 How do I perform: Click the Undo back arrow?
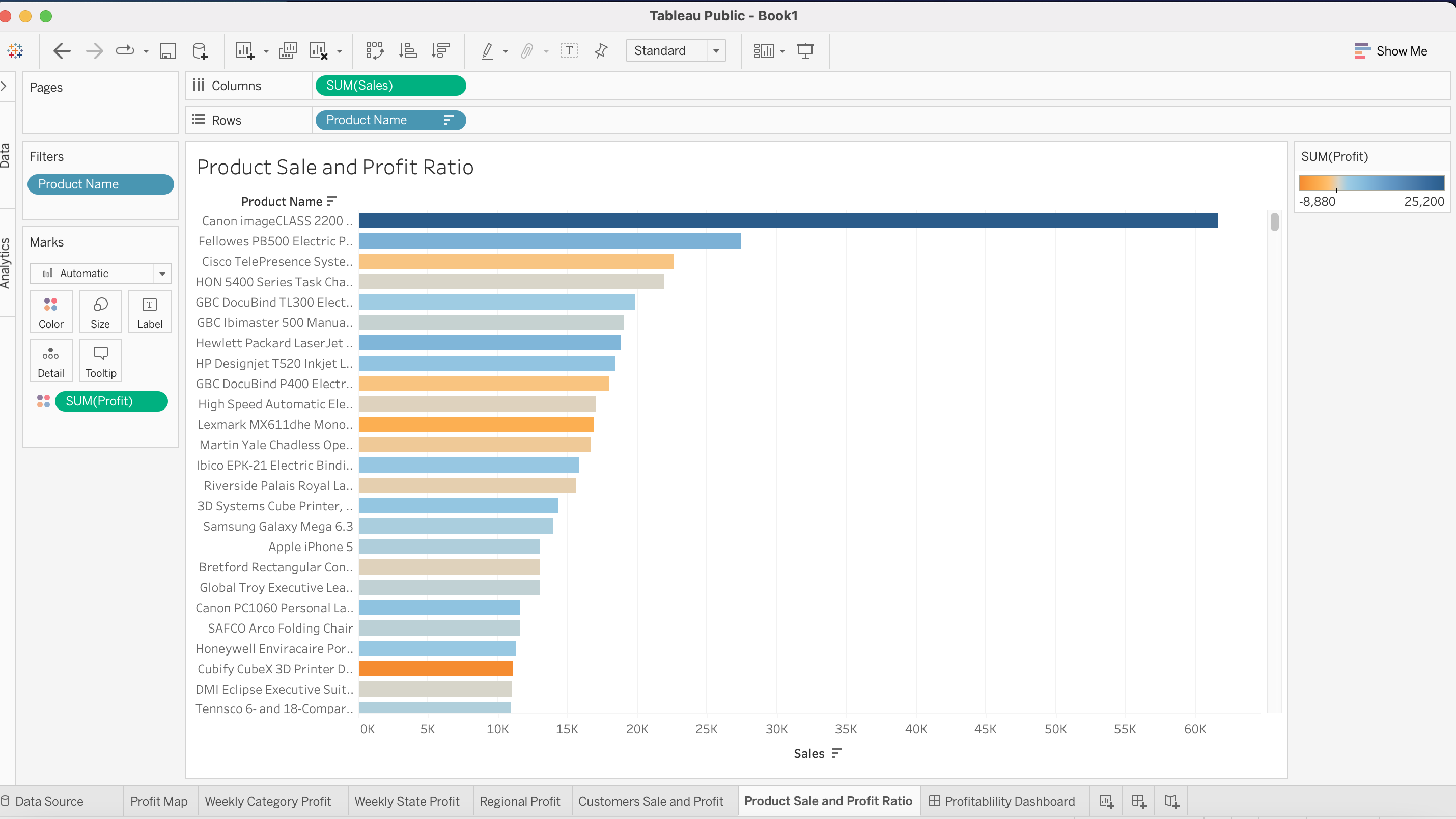tap(62, 51)
